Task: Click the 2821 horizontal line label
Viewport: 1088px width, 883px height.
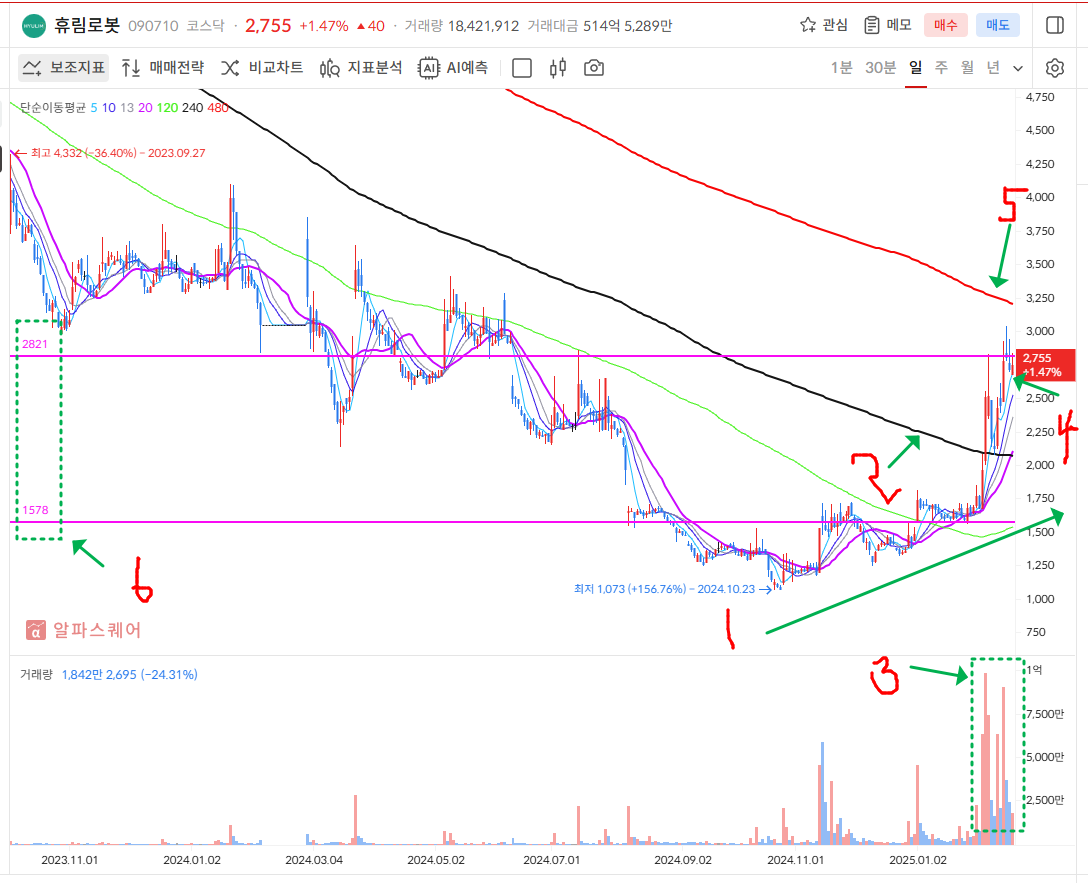Action: pos(35,344)
